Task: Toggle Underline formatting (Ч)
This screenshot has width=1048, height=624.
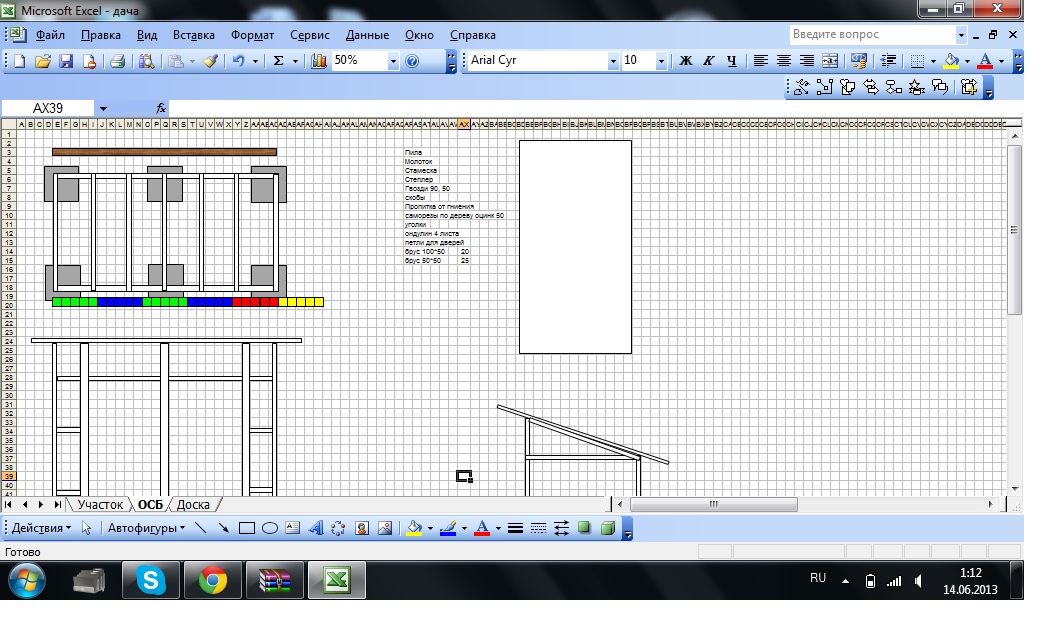Action: pyautogui.click(x=732, y=61)
